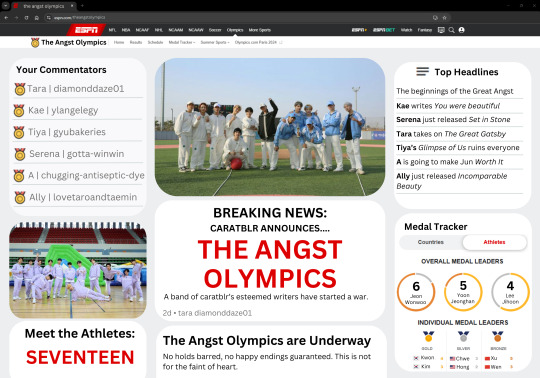Image resolution: width=540 pixels, height=378 pixels.
Task: Click the browser forward arrow
Action: 16,18
